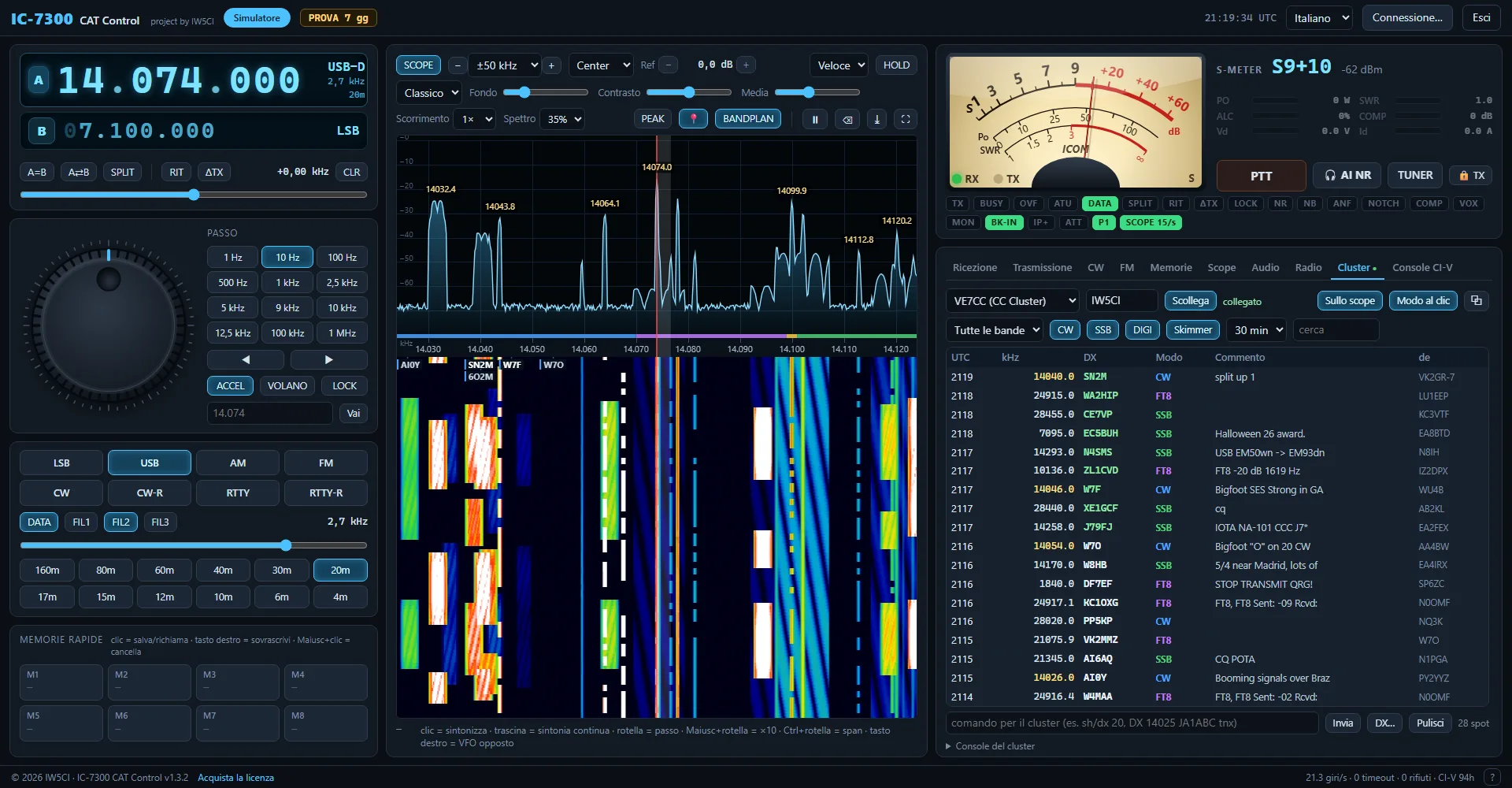Click the TX lock button
Image resolution: width=1512 pixels, height=788 pixels.
pos(1471,175)
